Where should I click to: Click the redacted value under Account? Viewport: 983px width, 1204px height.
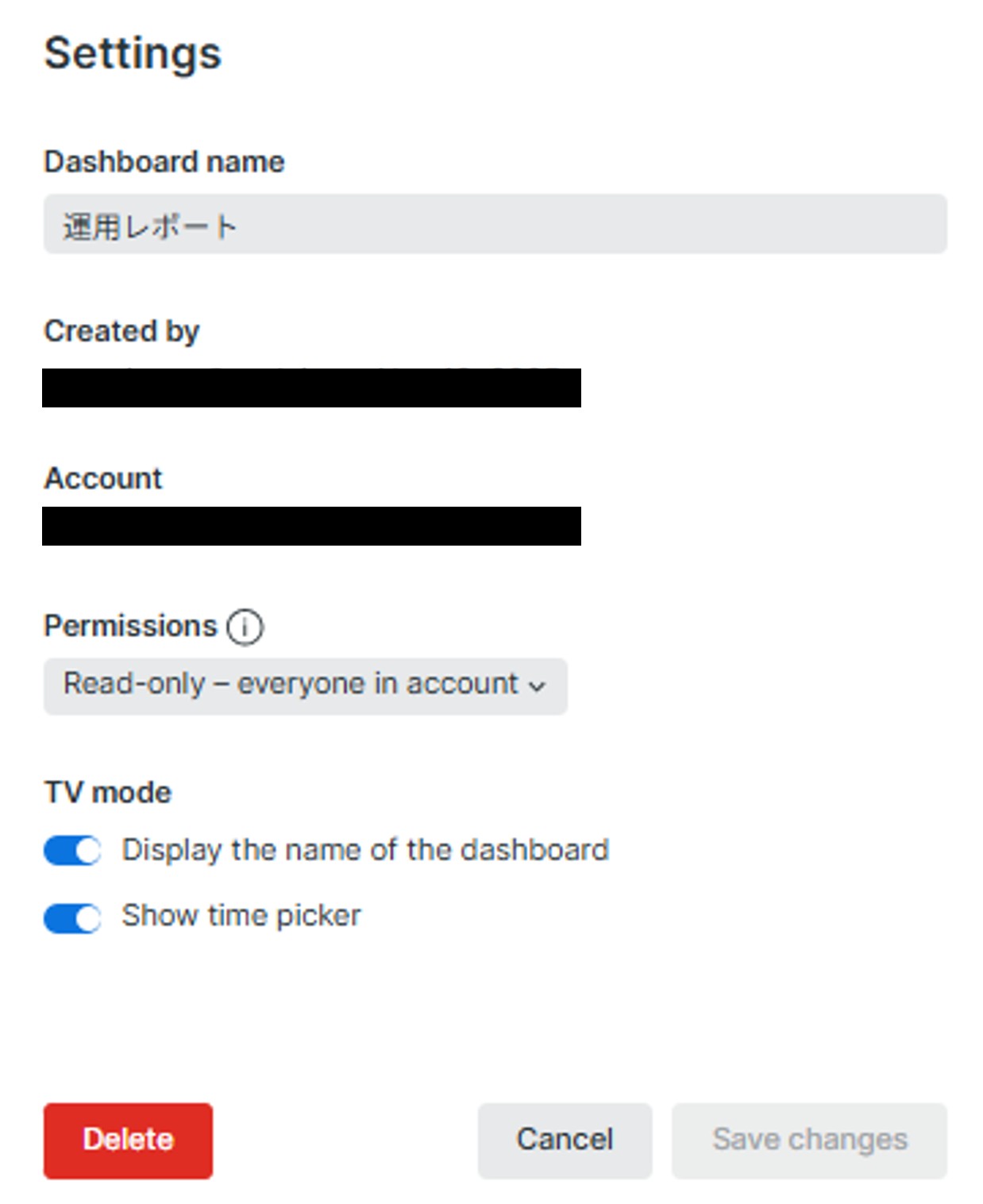click(311, 526)
